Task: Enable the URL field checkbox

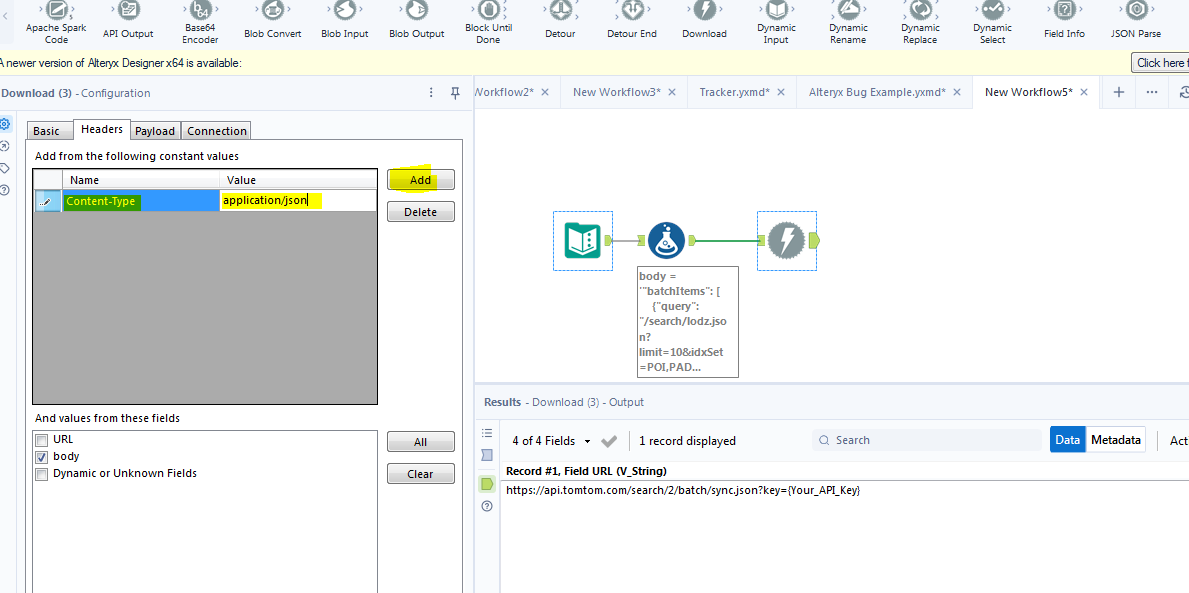Action: pyautogui.click(x=42, y=439)
